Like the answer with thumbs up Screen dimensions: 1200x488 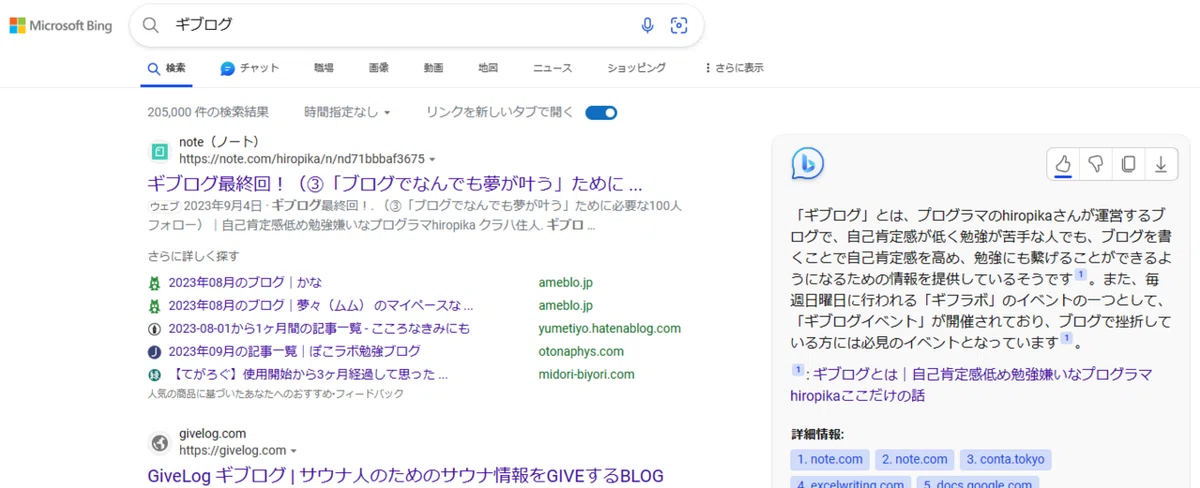click(1064, 164)
